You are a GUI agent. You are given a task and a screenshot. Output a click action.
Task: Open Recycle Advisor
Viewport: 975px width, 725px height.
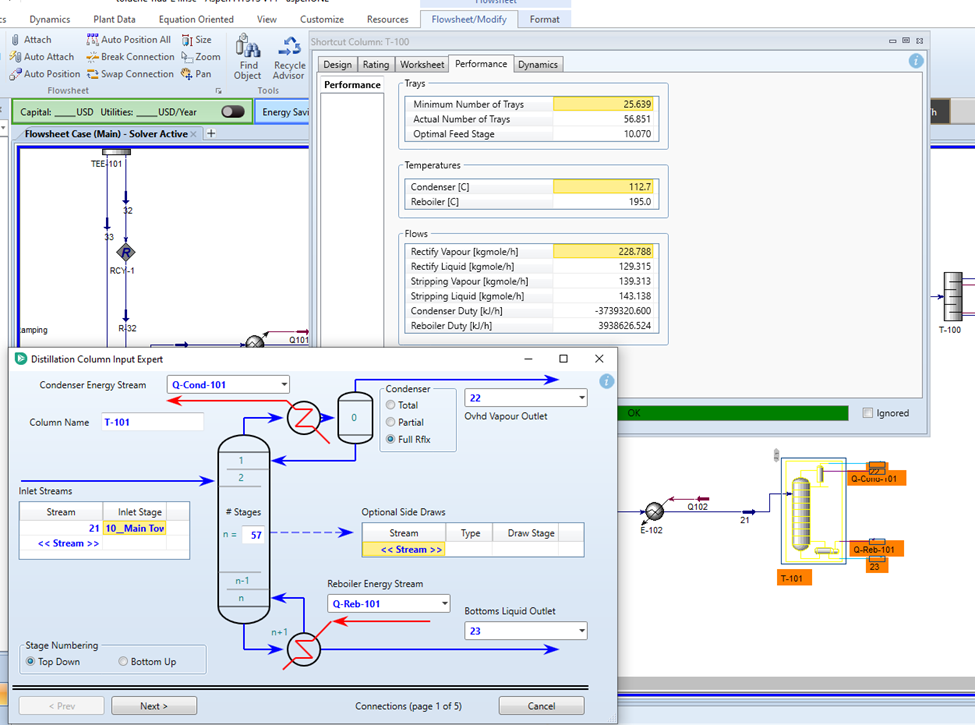pos(289,57)
